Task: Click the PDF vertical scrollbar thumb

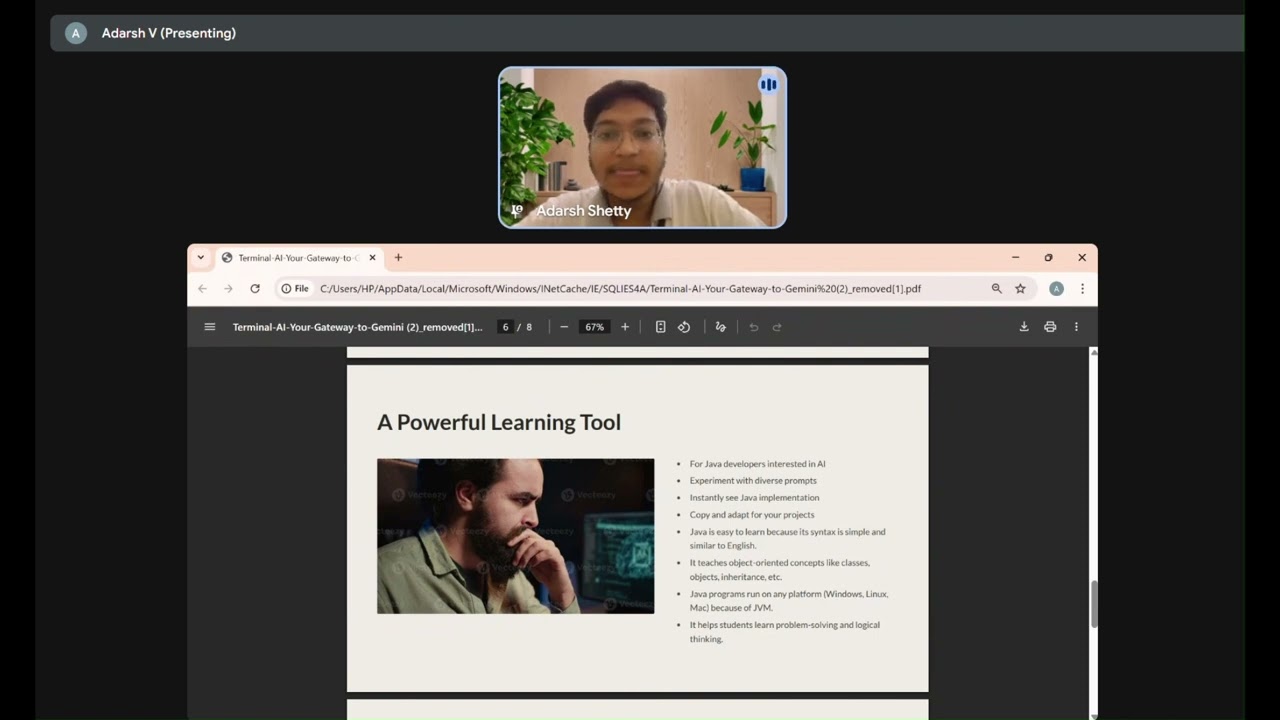Action: click(1094, 604)
